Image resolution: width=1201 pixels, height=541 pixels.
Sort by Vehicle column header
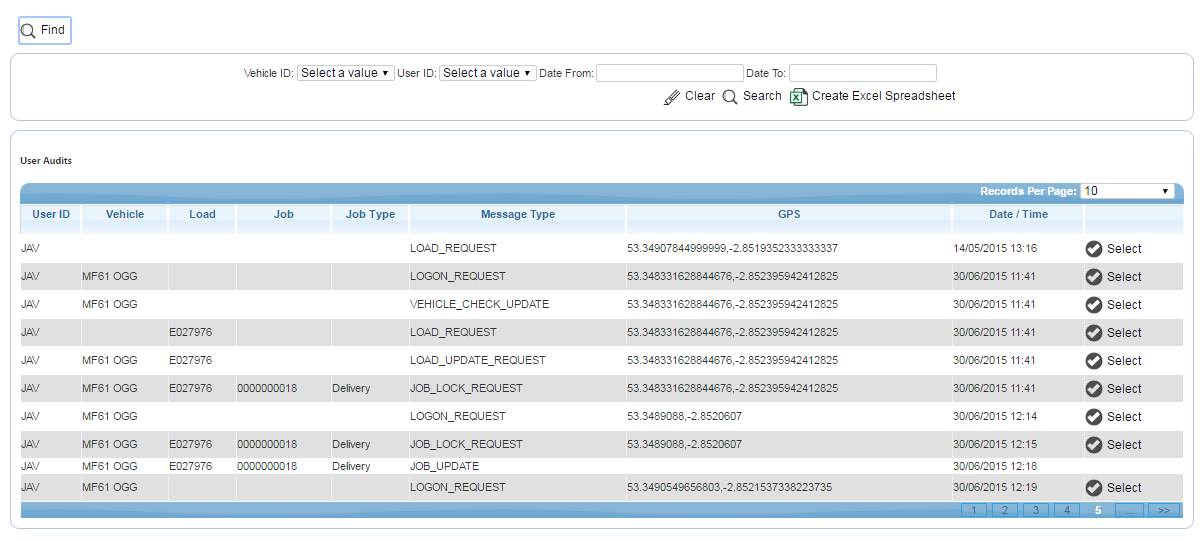pos(125,214)
